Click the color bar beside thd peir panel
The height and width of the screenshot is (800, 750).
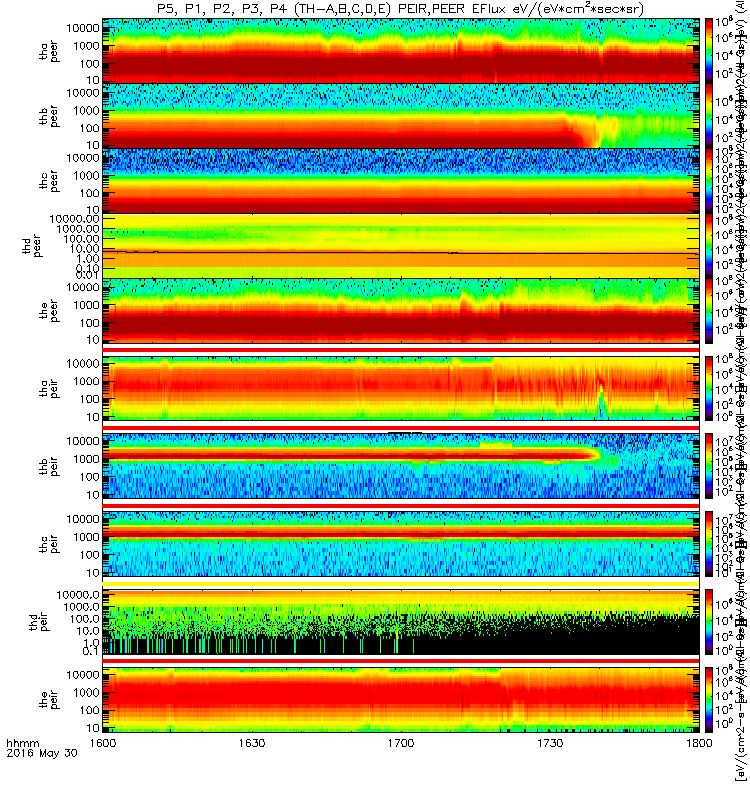tap(709, 622)
